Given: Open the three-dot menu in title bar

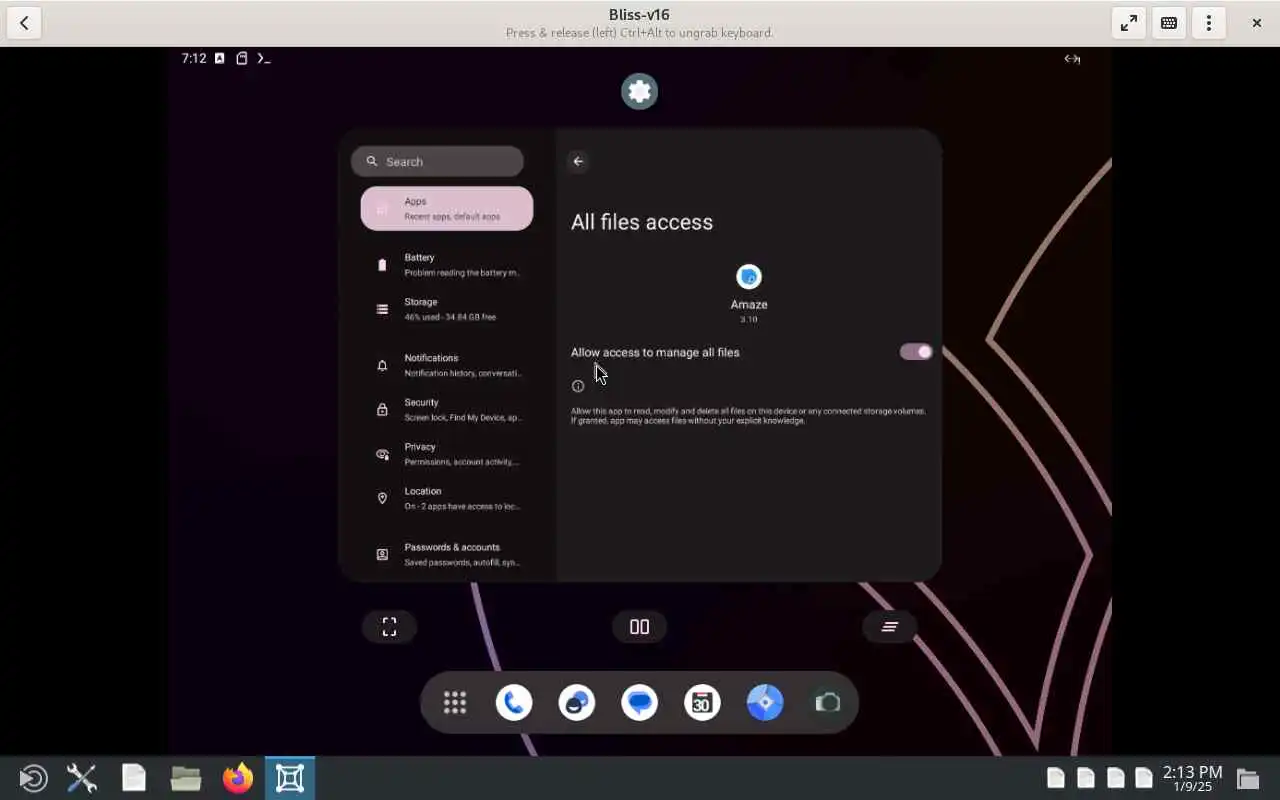Looking at the screenshot, I should coord(1209,23).
